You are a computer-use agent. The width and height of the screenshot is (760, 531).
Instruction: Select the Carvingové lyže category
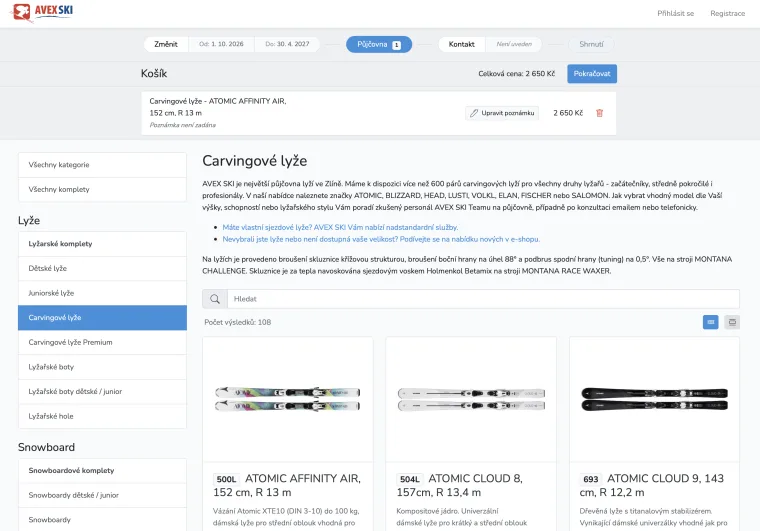(102, 318)
